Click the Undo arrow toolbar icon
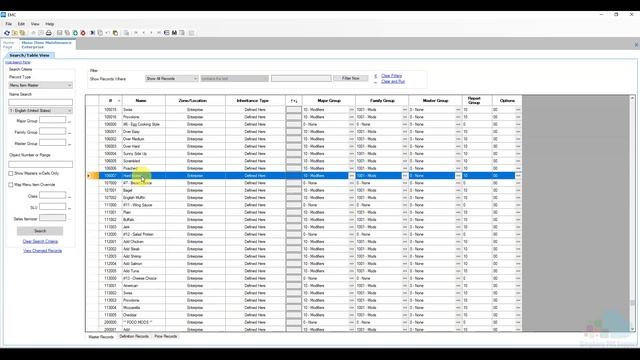640x360 pixels. tap(108, 33)
